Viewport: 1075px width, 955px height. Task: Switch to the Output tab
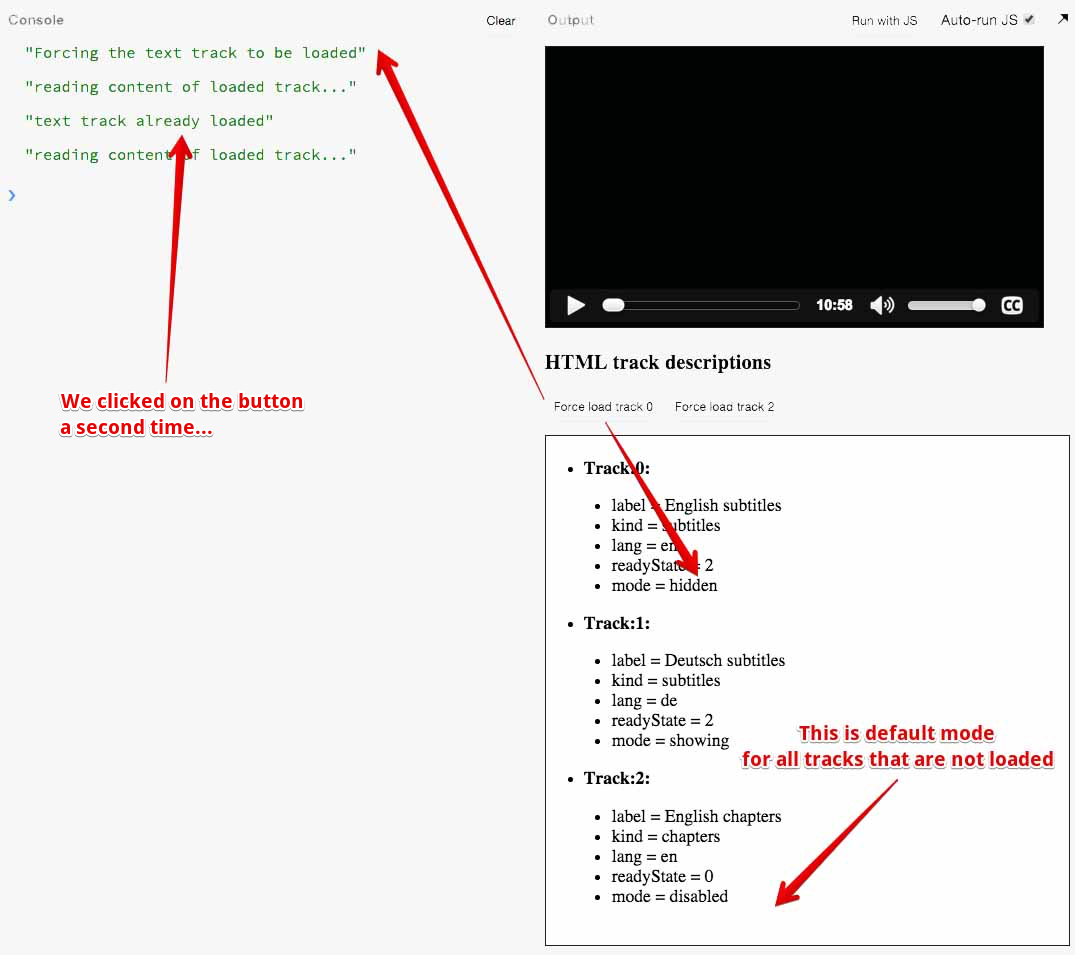point(570,19)
